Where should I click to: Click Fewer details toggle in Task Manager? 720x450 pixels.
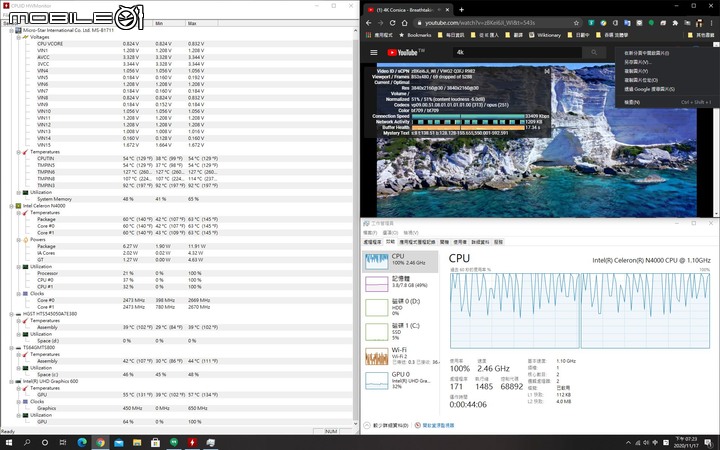tap(387, 426)
